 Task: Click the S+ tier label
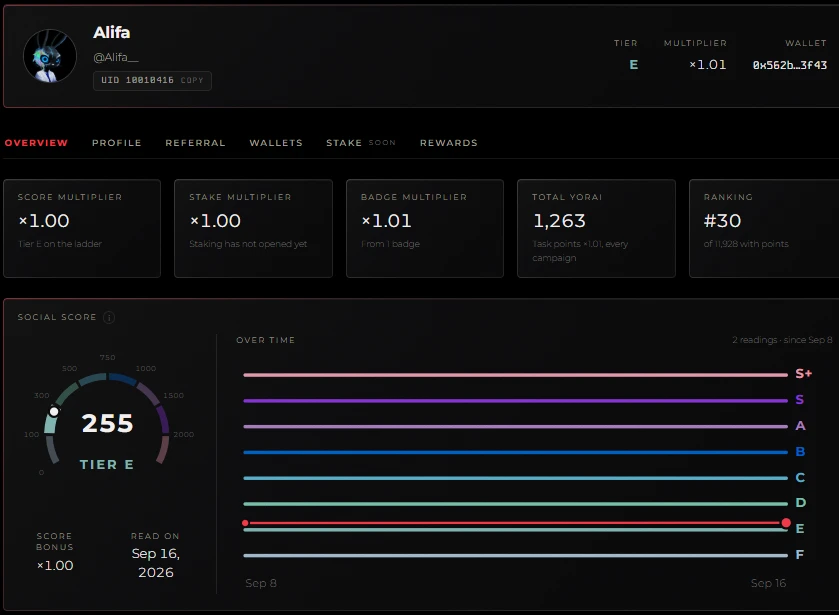pos(803,374)
